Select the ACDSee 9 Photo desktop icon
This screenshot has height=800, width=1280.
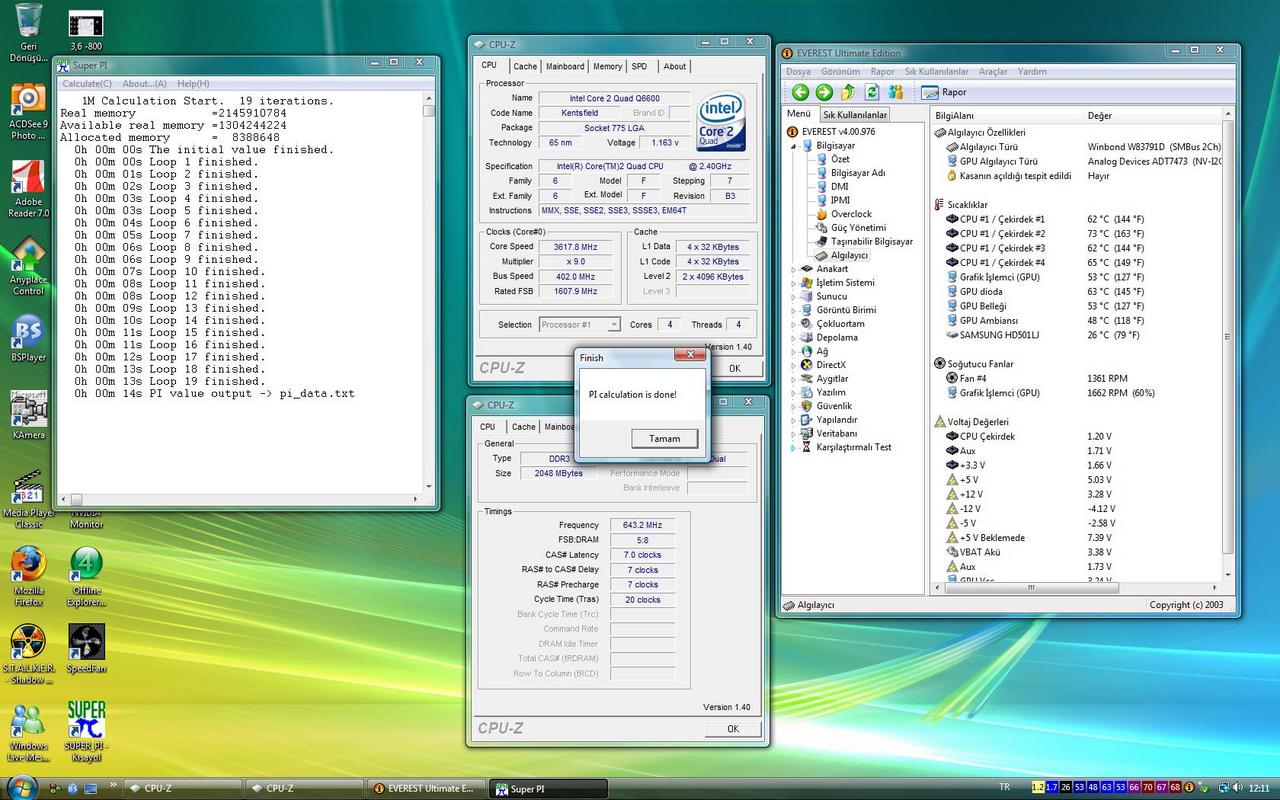point(28,112)
